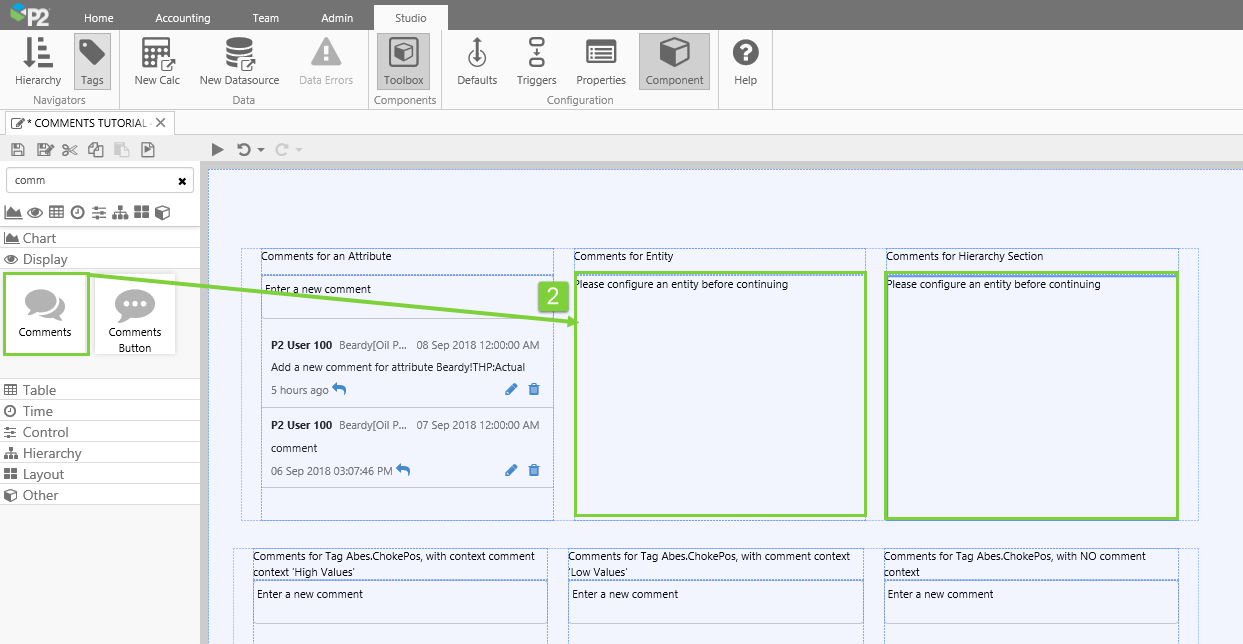Clear the toolbox search with the X button
The width and height of the screenshot is (1243, 644).
(182, 181)
